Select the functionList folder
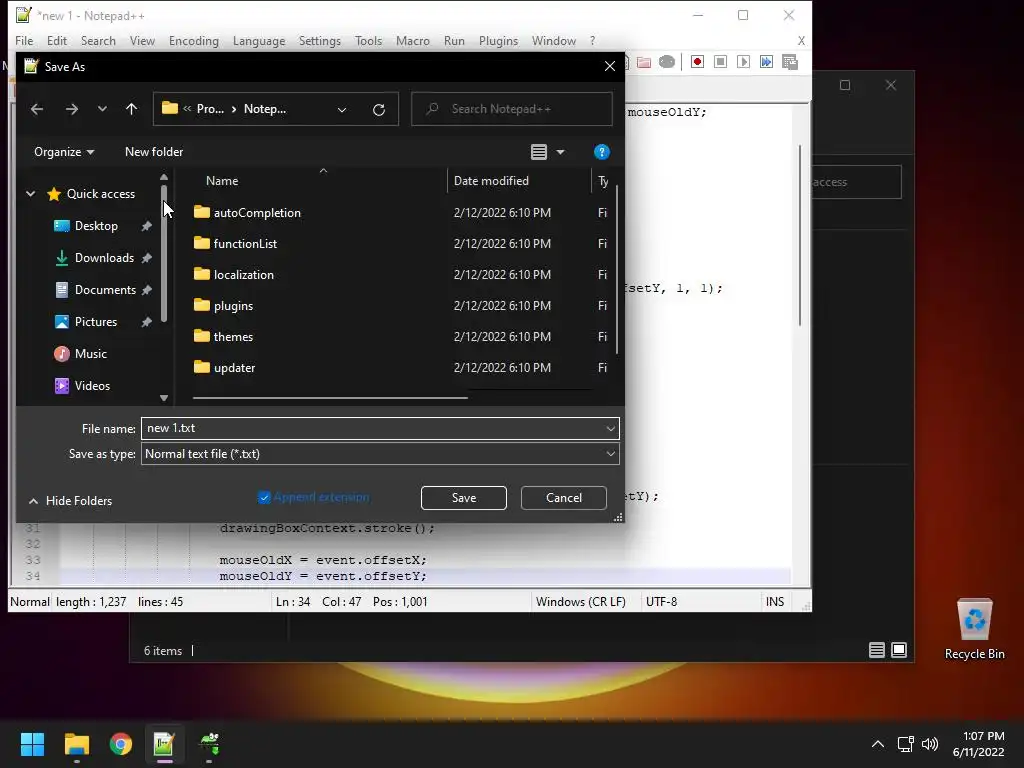 (245, 244)
